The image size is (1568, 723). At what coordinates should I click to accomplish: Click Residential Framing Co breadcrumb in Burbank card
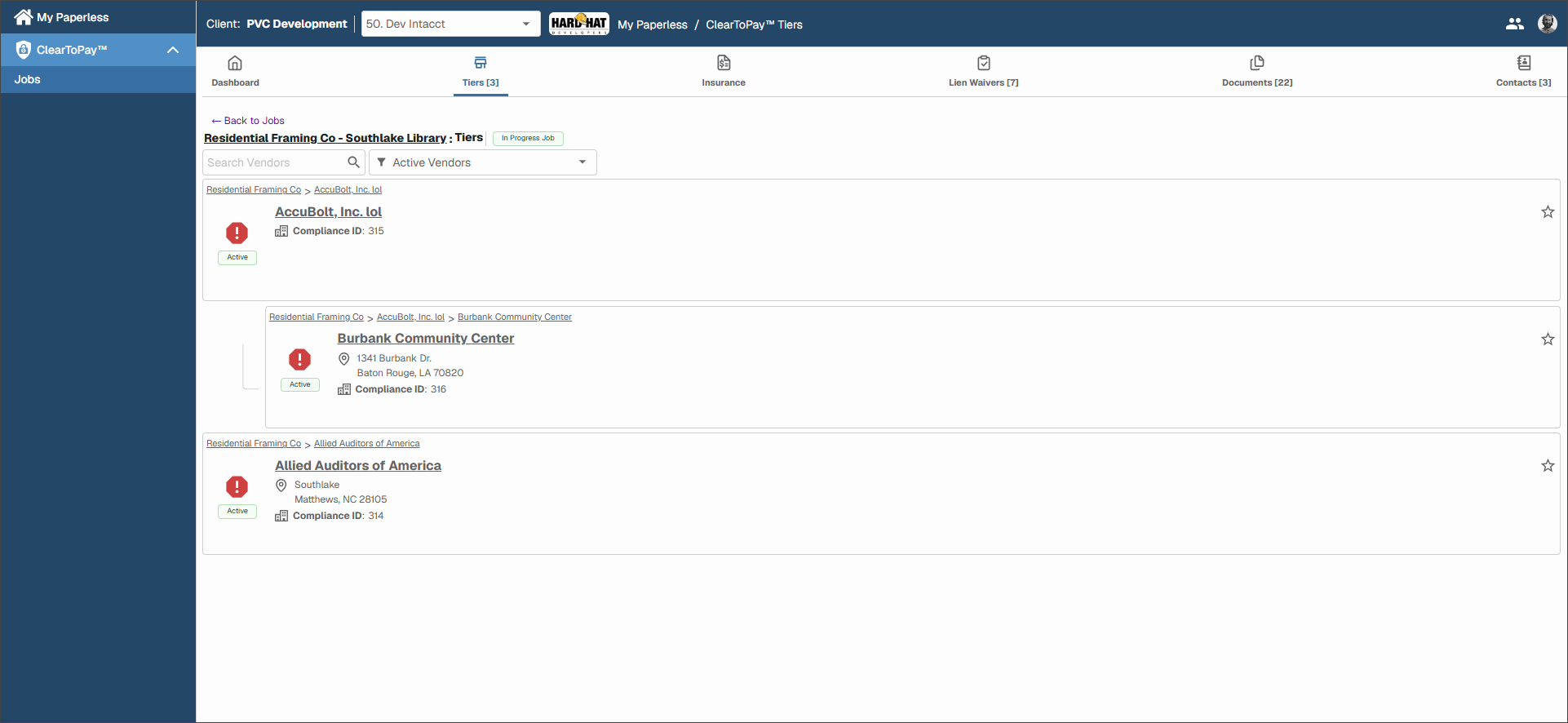coord(317,317)
